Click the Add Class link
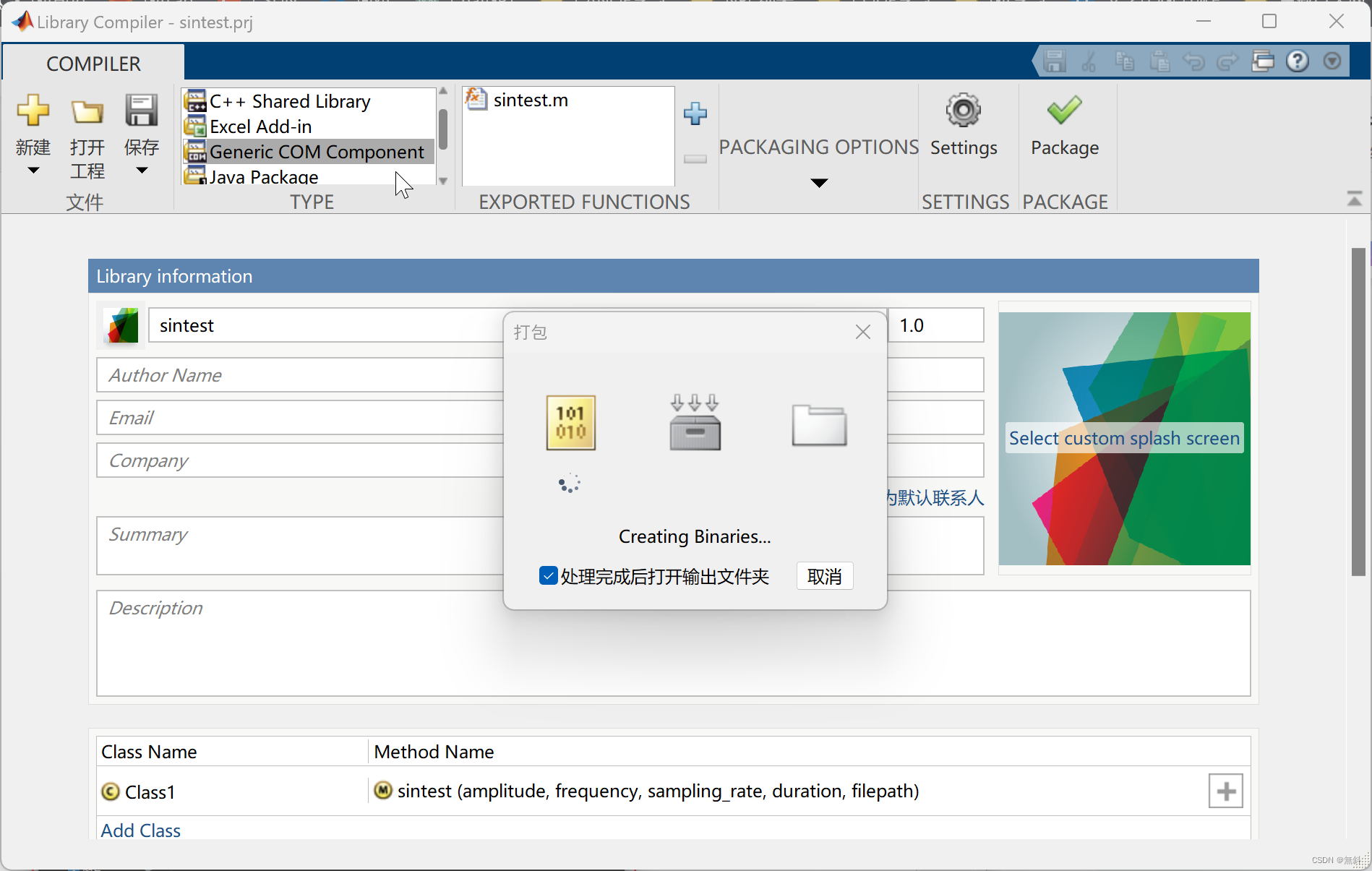 (140, 831)
